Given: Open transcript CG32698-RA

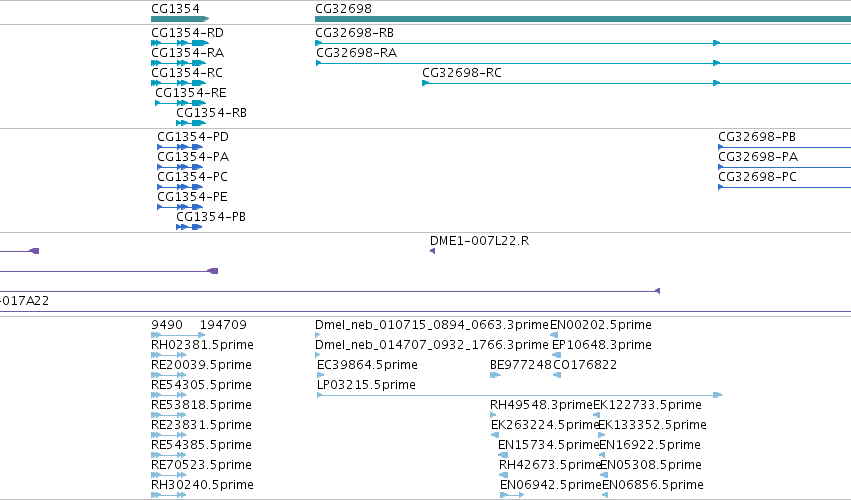Looking at the screenshot, I should coord(356,53).
